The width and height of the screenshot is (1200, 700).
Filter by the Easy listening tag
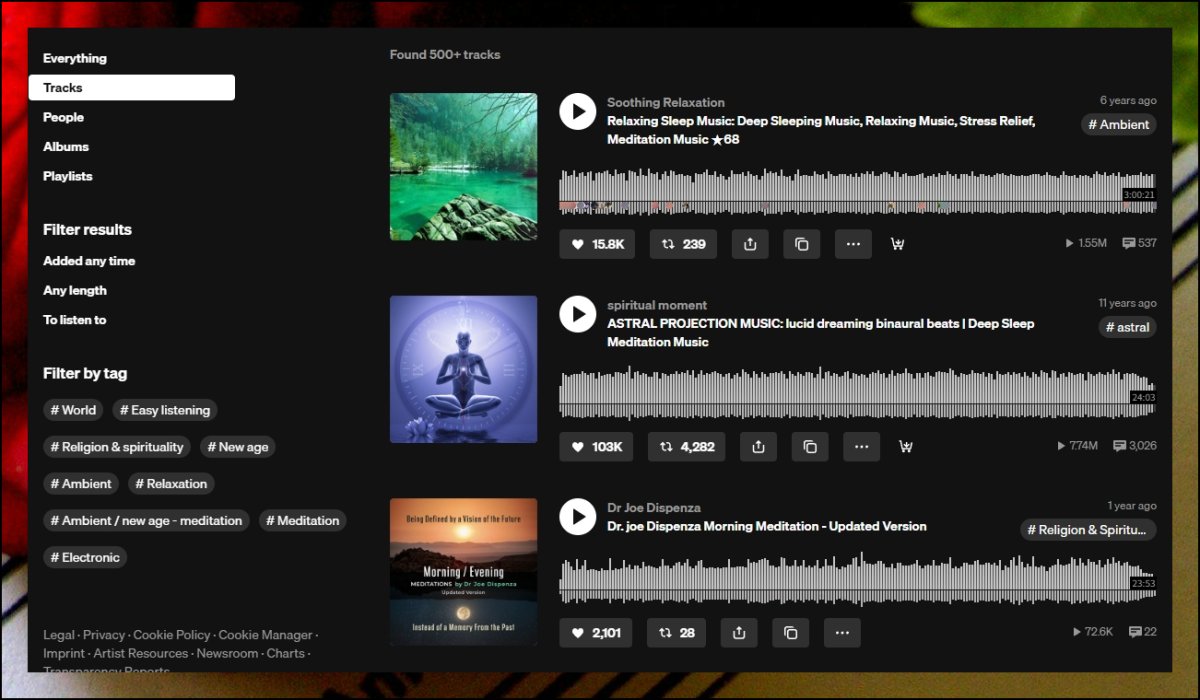tap(164, 410)
